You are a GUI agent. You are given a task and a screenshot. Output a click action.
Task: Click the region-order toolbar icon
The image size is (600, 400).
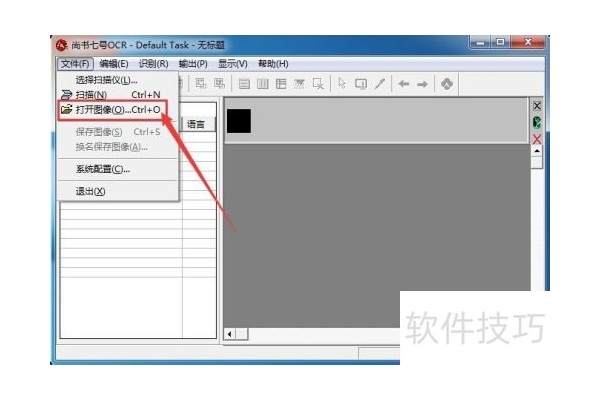tap(361, 83)
